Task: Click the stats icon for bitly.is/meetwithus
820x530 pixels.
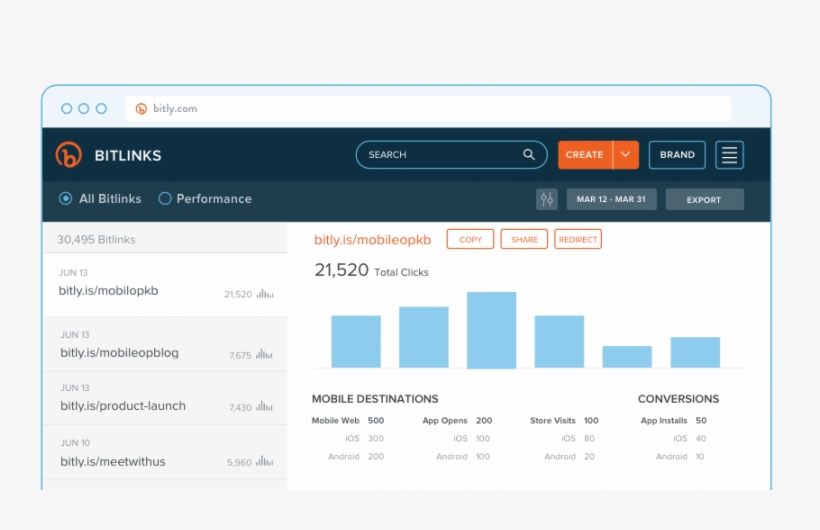Action: pyautogui.click(x=264, y=461)
